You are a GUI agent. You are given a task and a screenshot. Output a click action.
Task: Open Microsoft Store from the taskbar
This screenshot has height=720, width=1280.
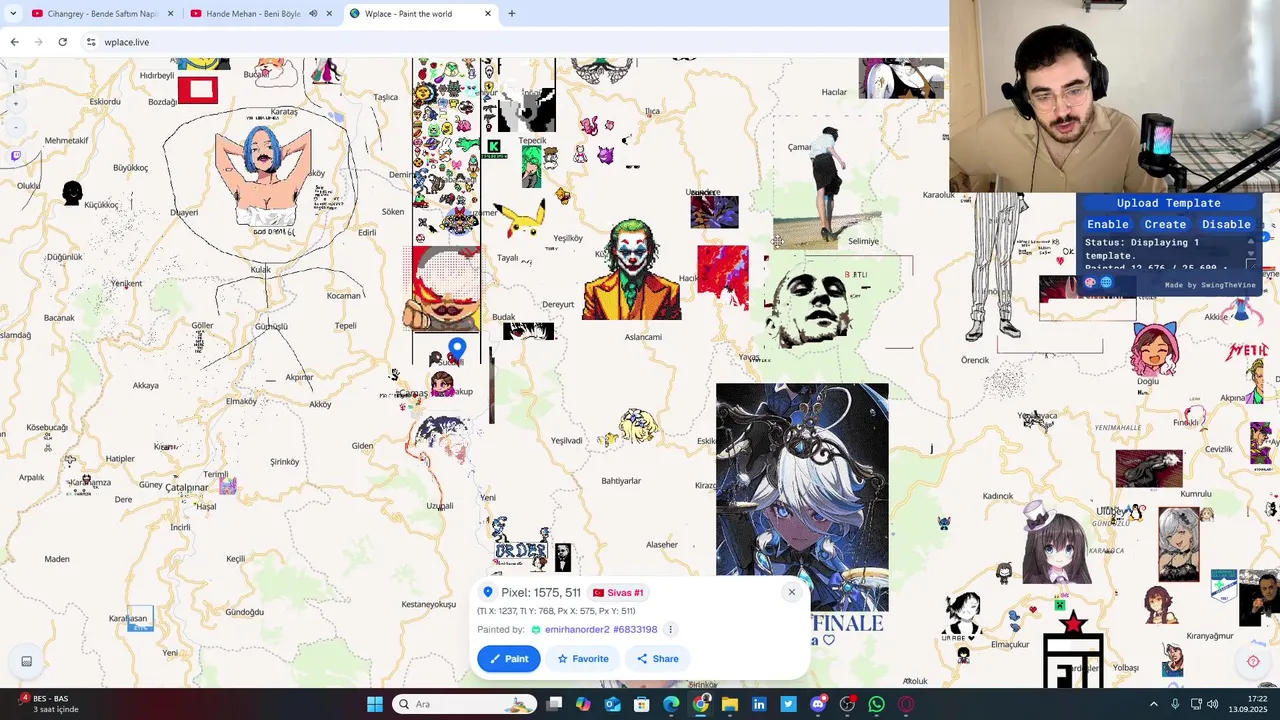coord(642,704)
